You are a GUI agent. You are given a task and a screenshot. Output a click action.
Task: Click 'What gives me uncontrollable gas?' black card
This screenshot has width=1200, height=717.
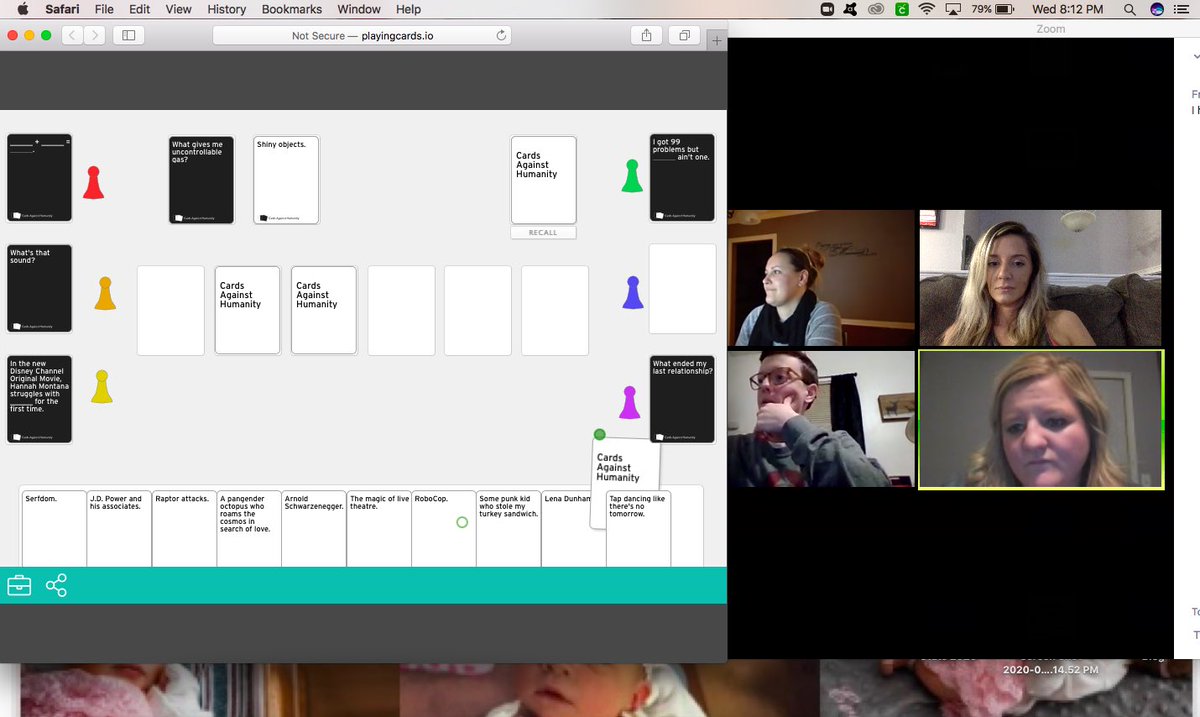202,180
